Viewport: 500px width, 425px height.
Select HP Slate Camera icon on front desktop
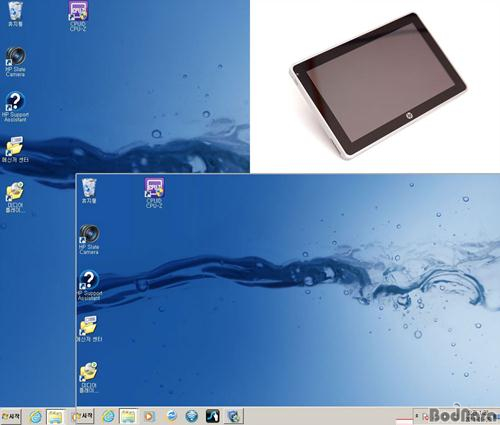pyautogui.click(x=89, y=239)
